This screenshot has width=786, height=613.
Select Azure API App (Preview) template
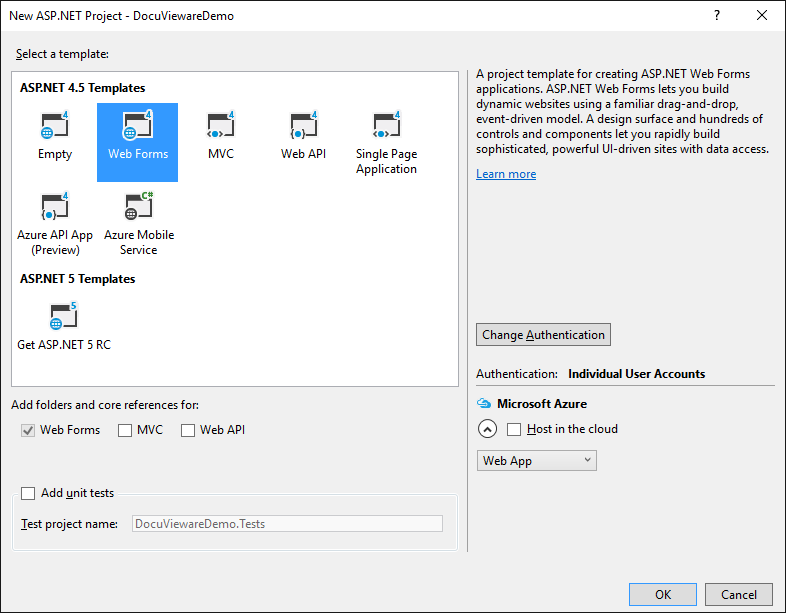(55, 207)
